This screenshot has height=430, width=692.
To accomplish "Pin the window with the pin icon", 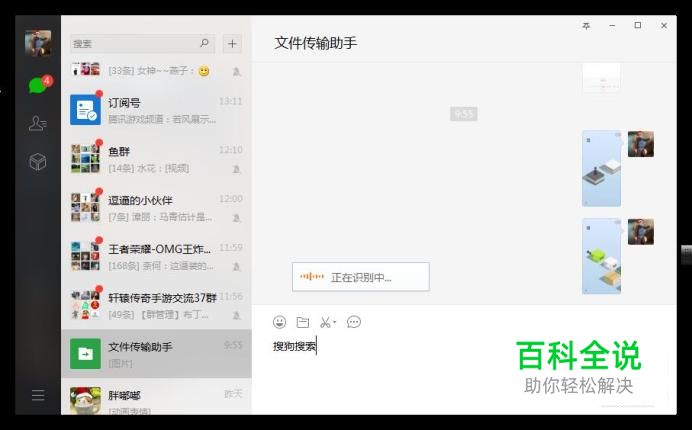I will 586,26.
